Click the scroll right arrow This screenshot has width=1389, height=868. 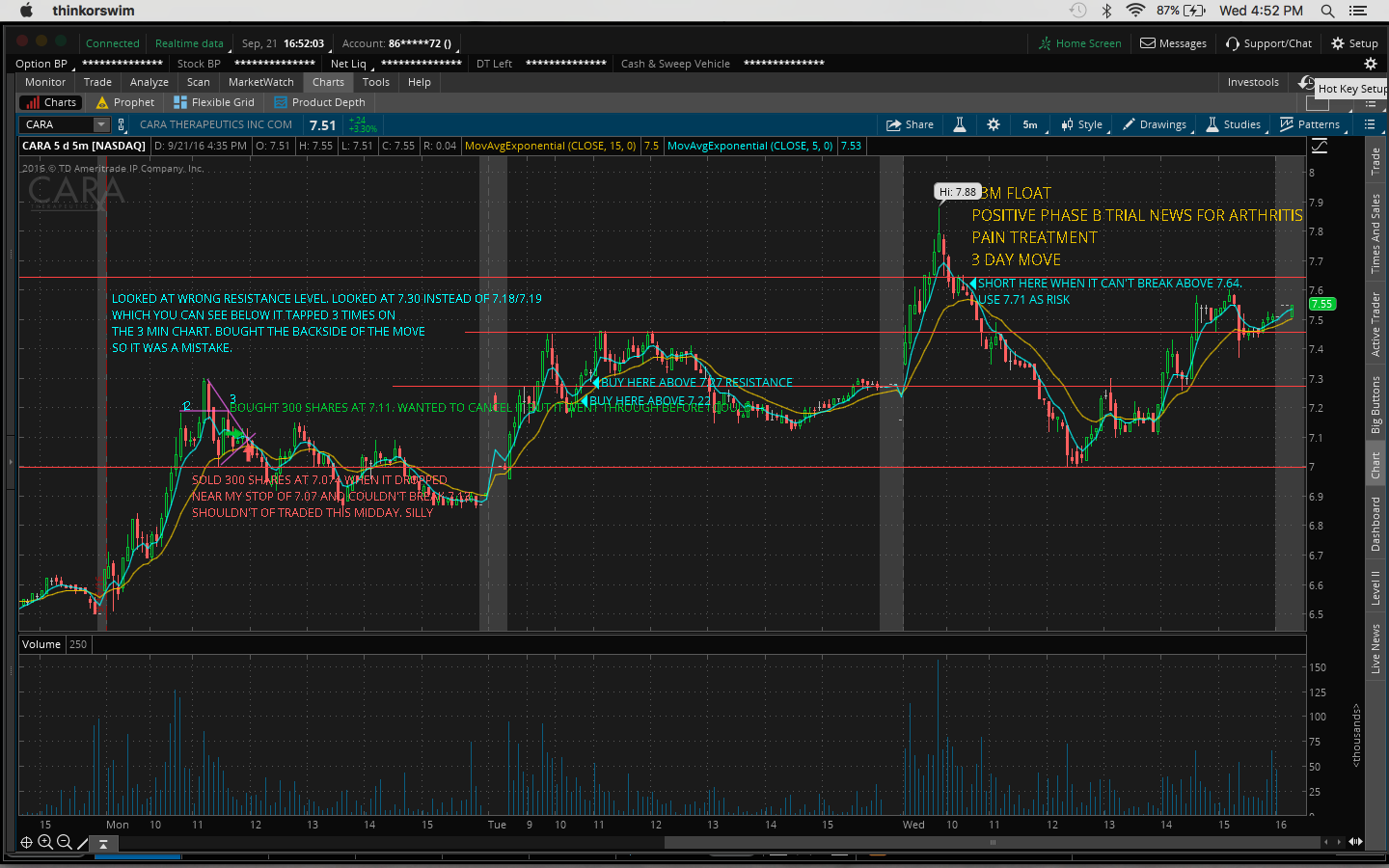pyautogui.click(x=1339, y=842)
